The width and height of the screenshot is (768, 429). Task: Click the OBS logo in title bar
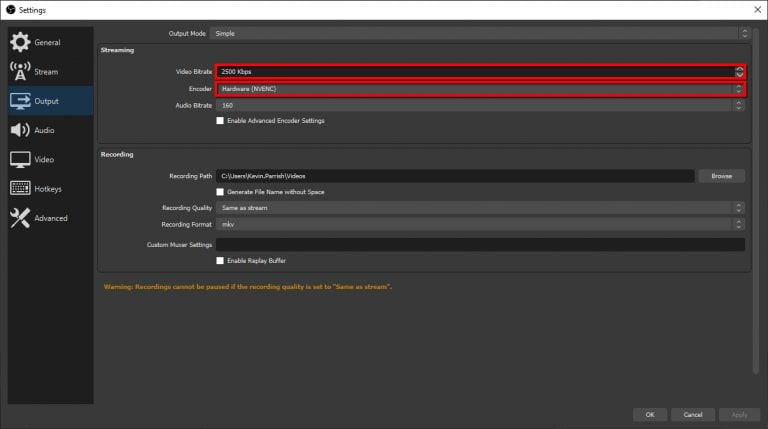(10, 10)
